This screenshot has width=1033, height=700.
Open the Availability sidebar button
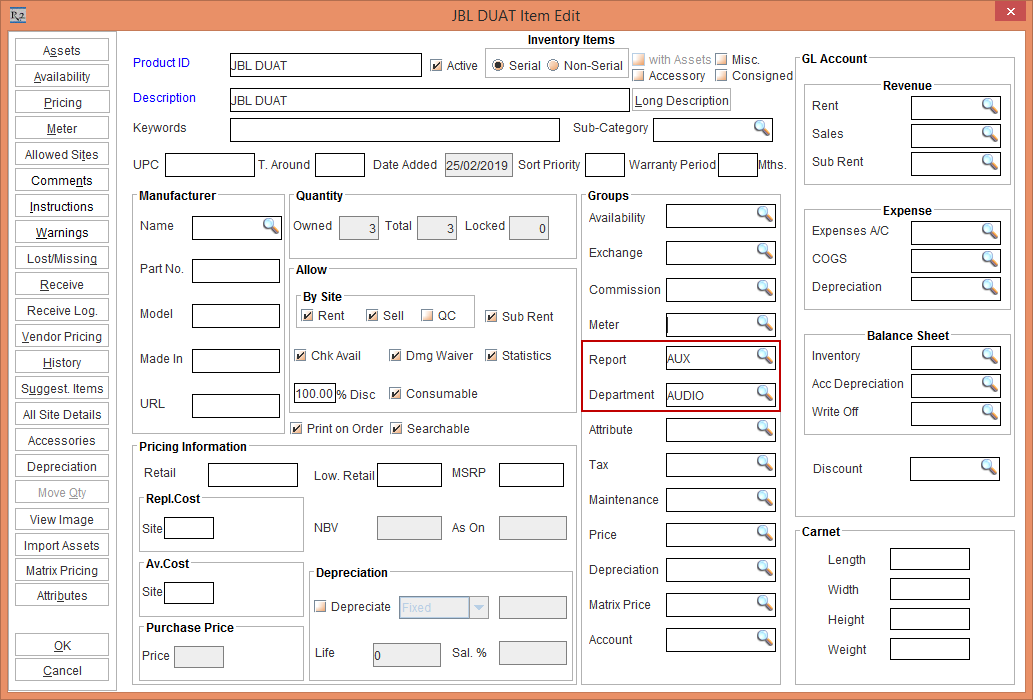pyautogui.click(x=62, y=76)
